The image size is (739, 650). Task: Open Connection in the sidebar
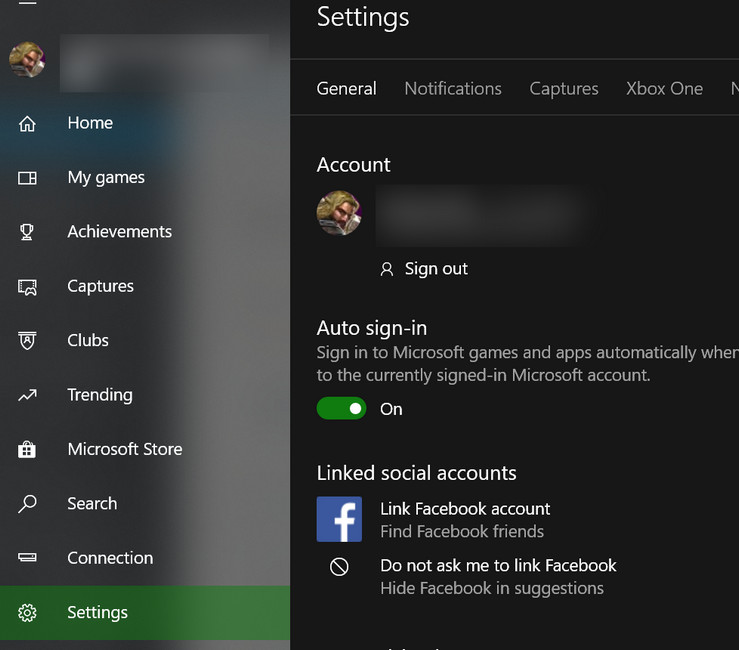(x=145, y=558)
